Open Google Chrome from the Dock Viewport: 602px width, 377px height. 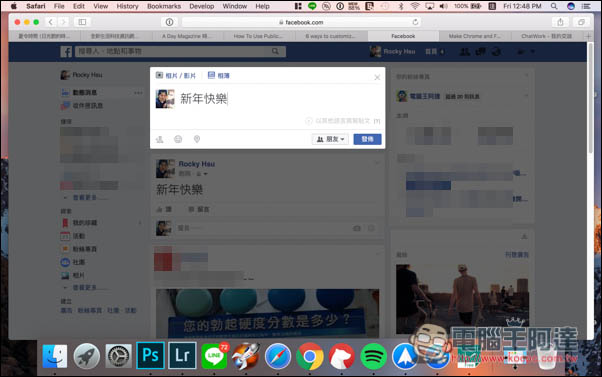(x=309, y=356)
